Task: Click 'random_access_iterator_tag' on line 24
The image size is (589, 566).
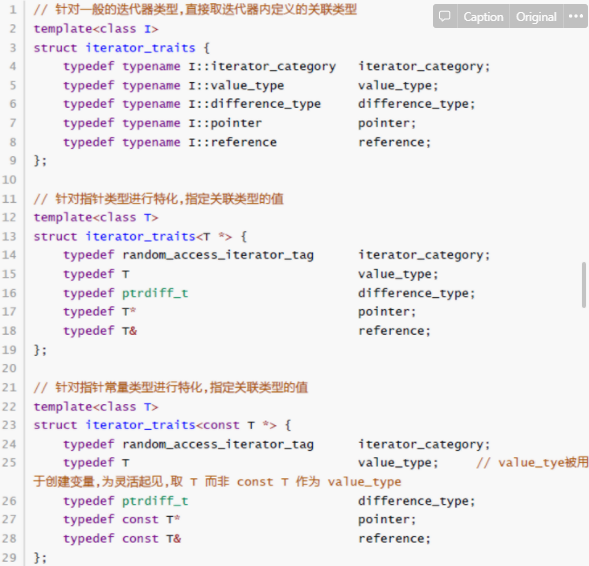Action: tap(218, 445)
